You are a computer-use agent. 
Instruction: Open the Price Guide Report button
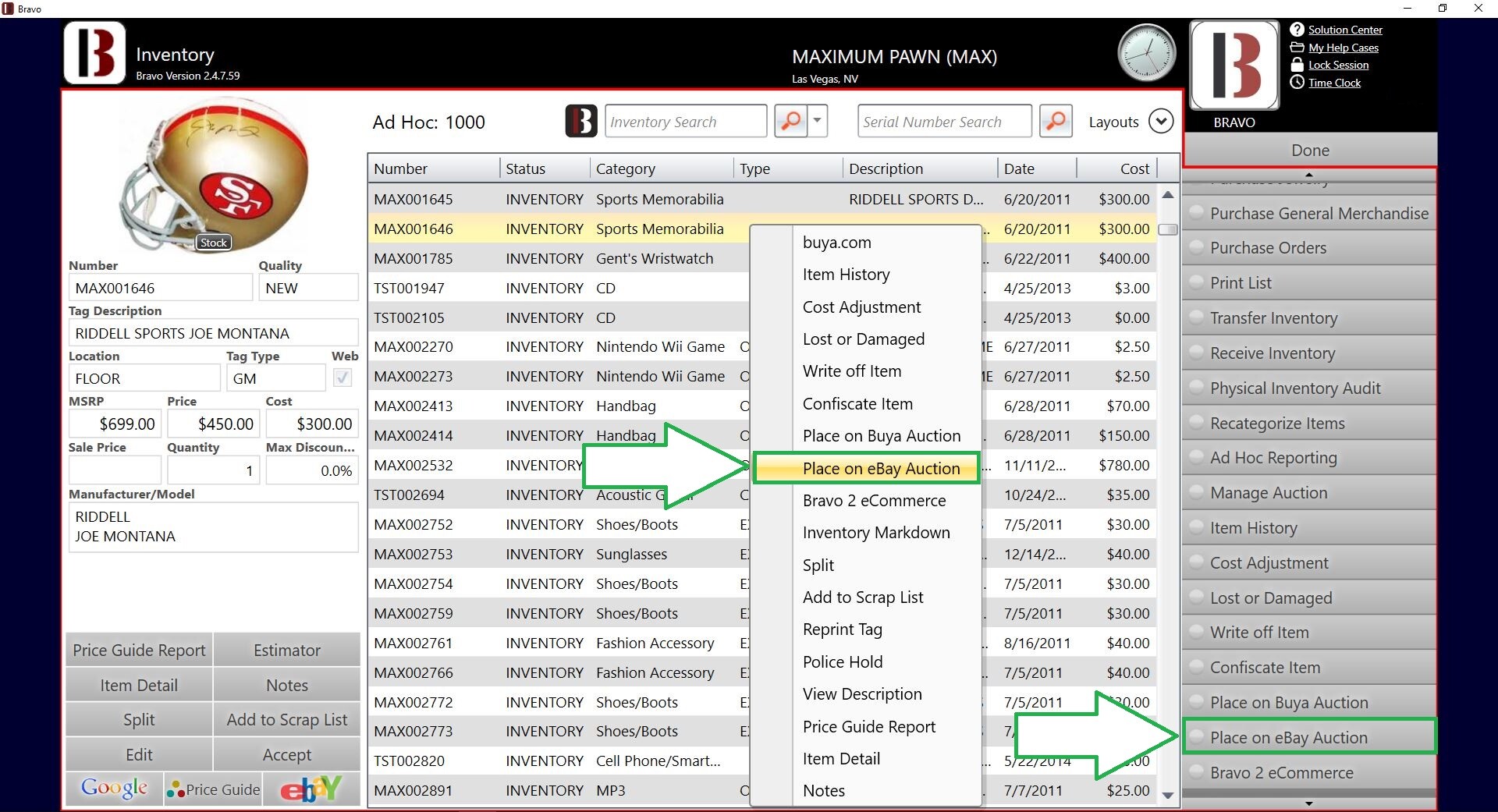[139, 650]
